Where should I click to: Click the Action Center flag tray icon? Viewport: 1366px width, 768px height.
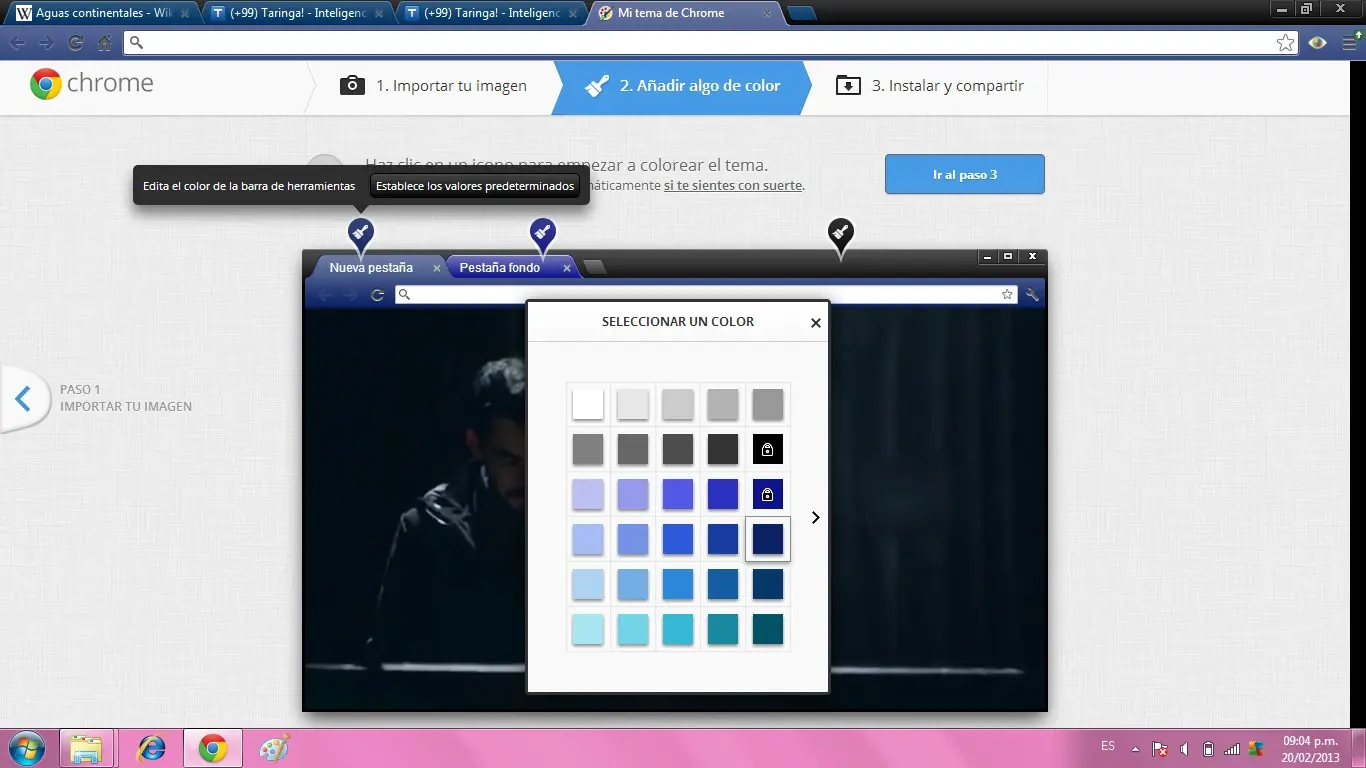[x=1160, y=748]
